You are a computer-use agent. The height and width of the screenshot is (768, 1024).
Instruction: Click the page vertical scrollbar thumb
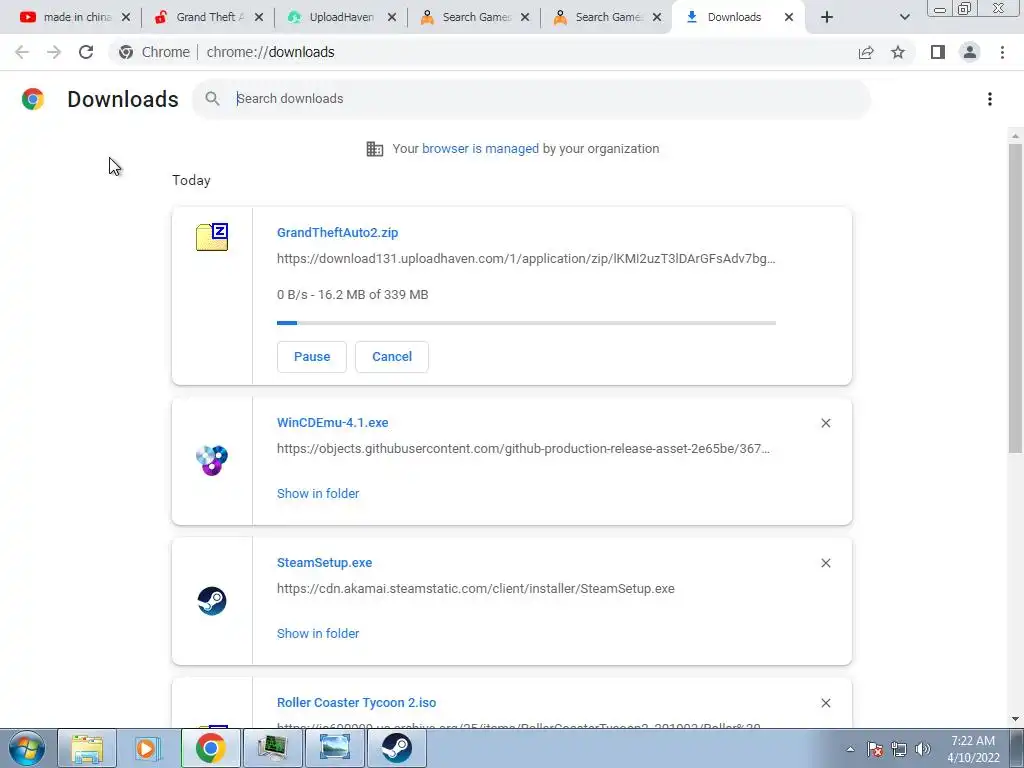pyautogui.click(x=1015, y=298)
